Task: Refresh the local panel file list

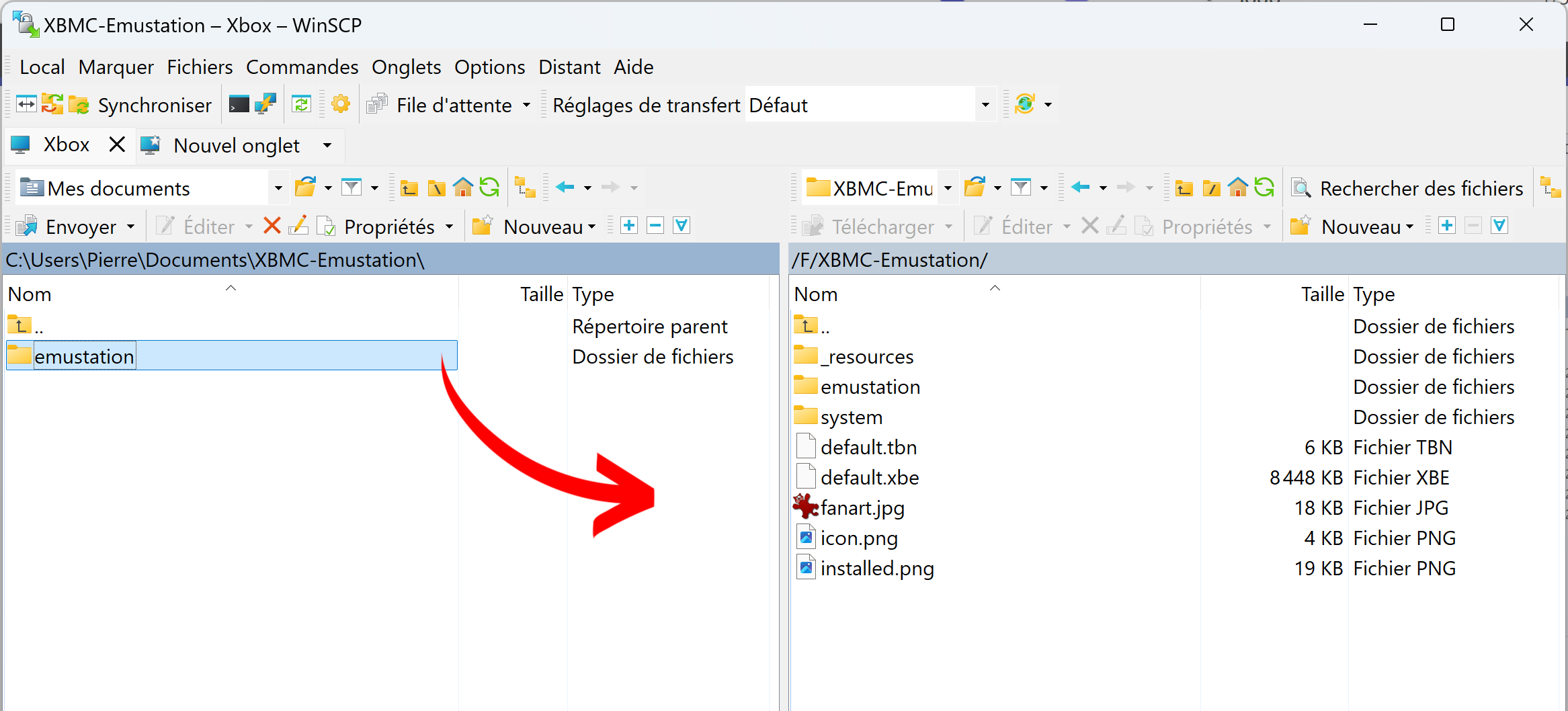Action: (x=489, y=187)
